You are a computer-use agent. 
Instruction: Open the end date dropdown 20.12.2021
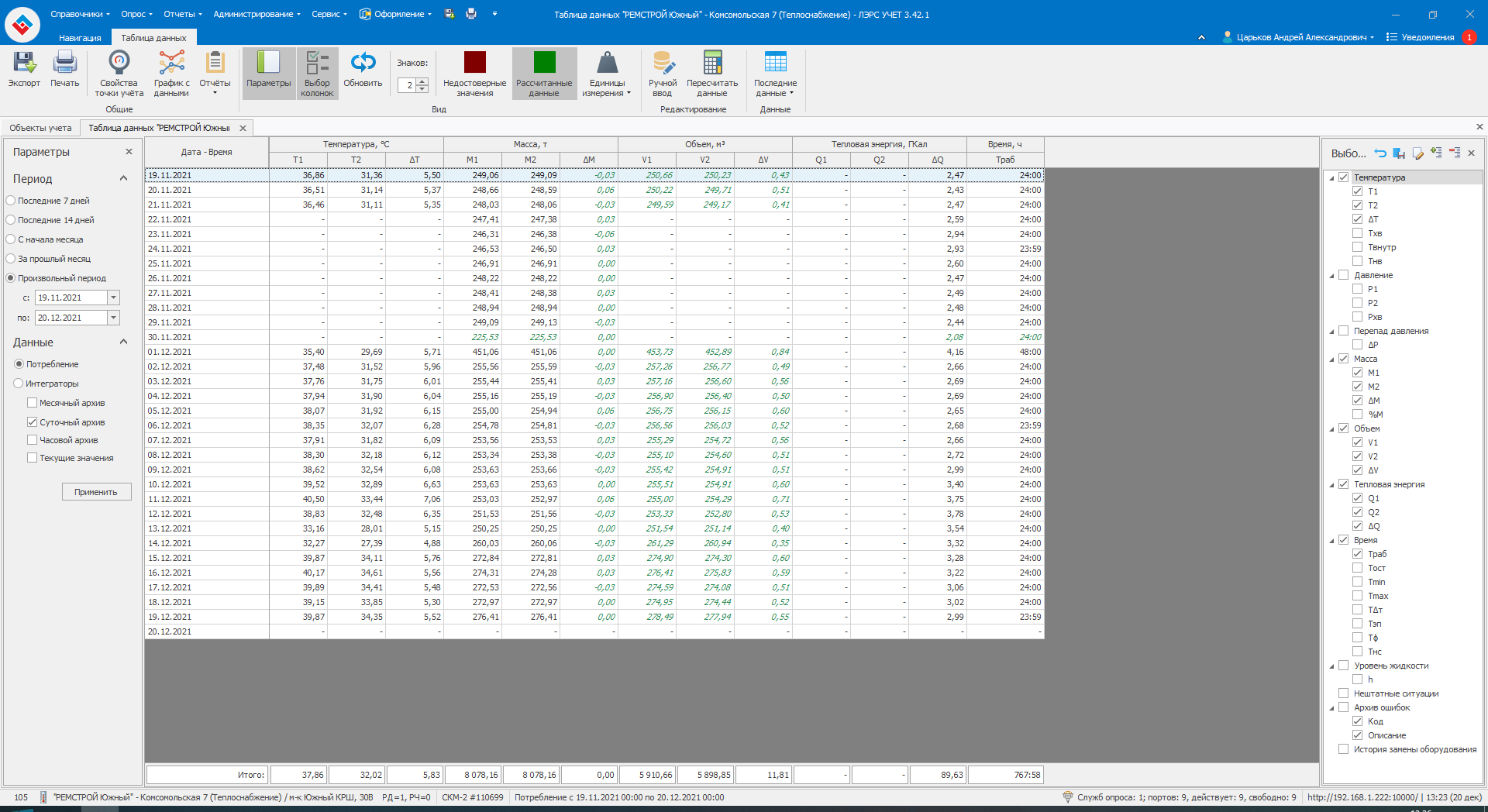tap(114, 318)
